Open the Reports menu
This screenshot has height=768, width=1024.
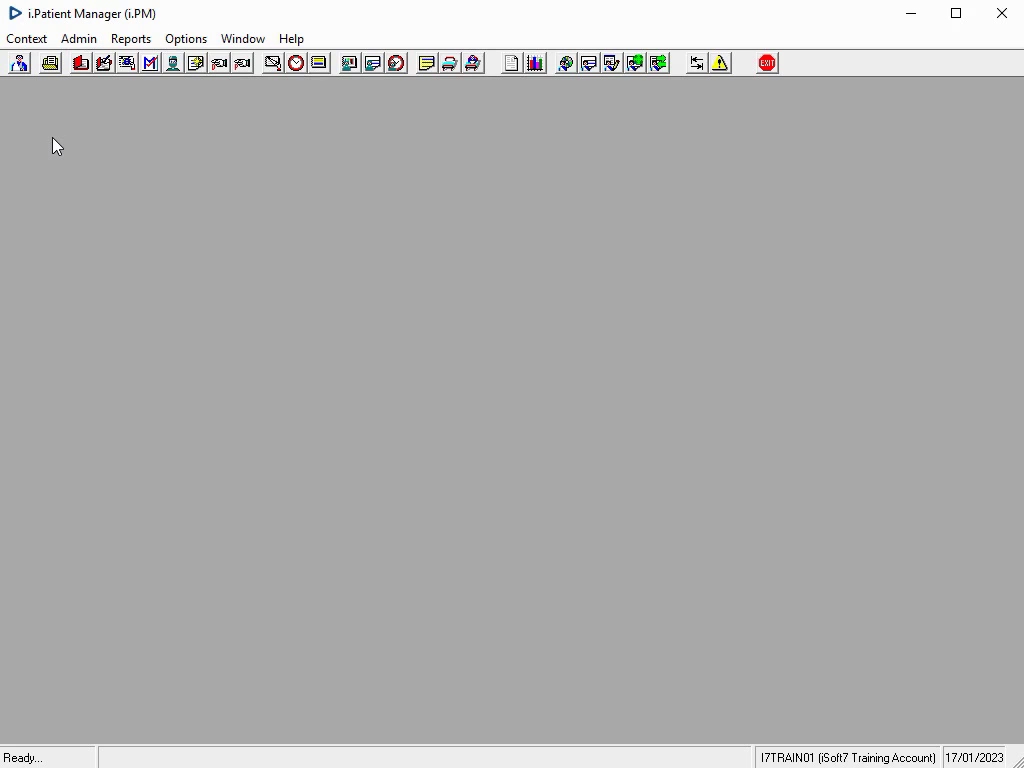pyautogui.click(x=131, y=39)
